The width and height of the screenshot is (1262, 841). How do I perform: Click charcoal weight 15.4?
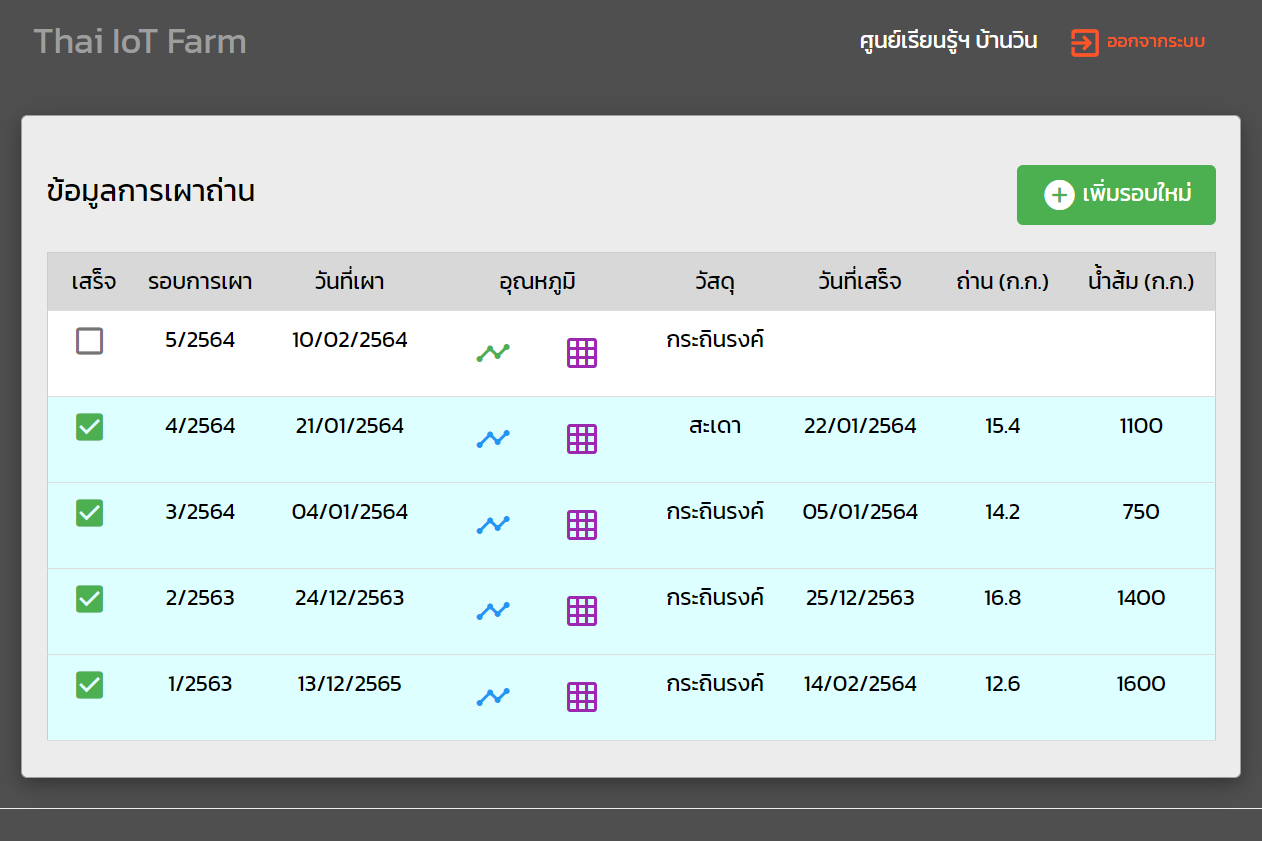(x=1002, y=426)
